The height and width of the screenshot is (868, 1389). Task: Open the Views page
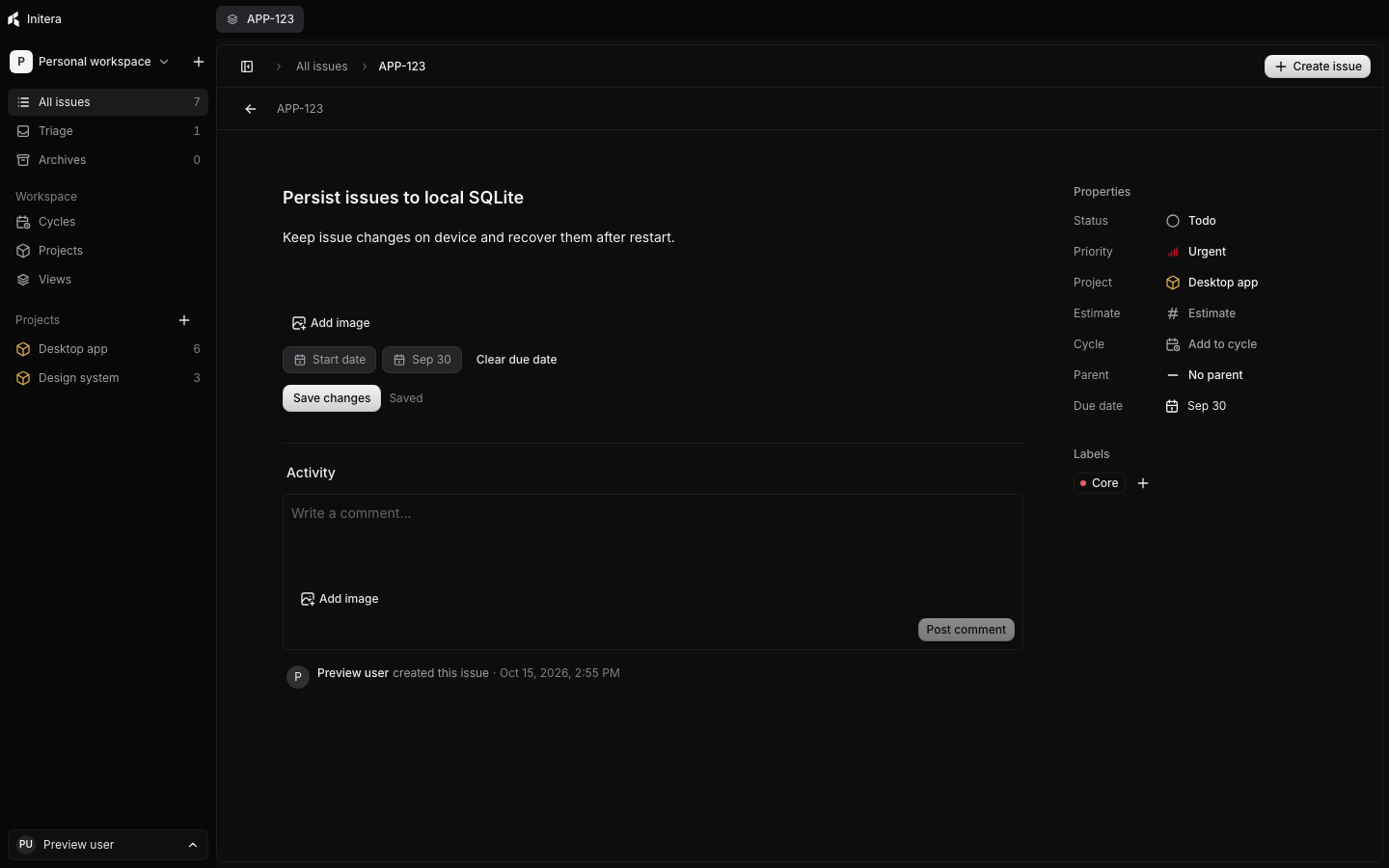[108, 280]
